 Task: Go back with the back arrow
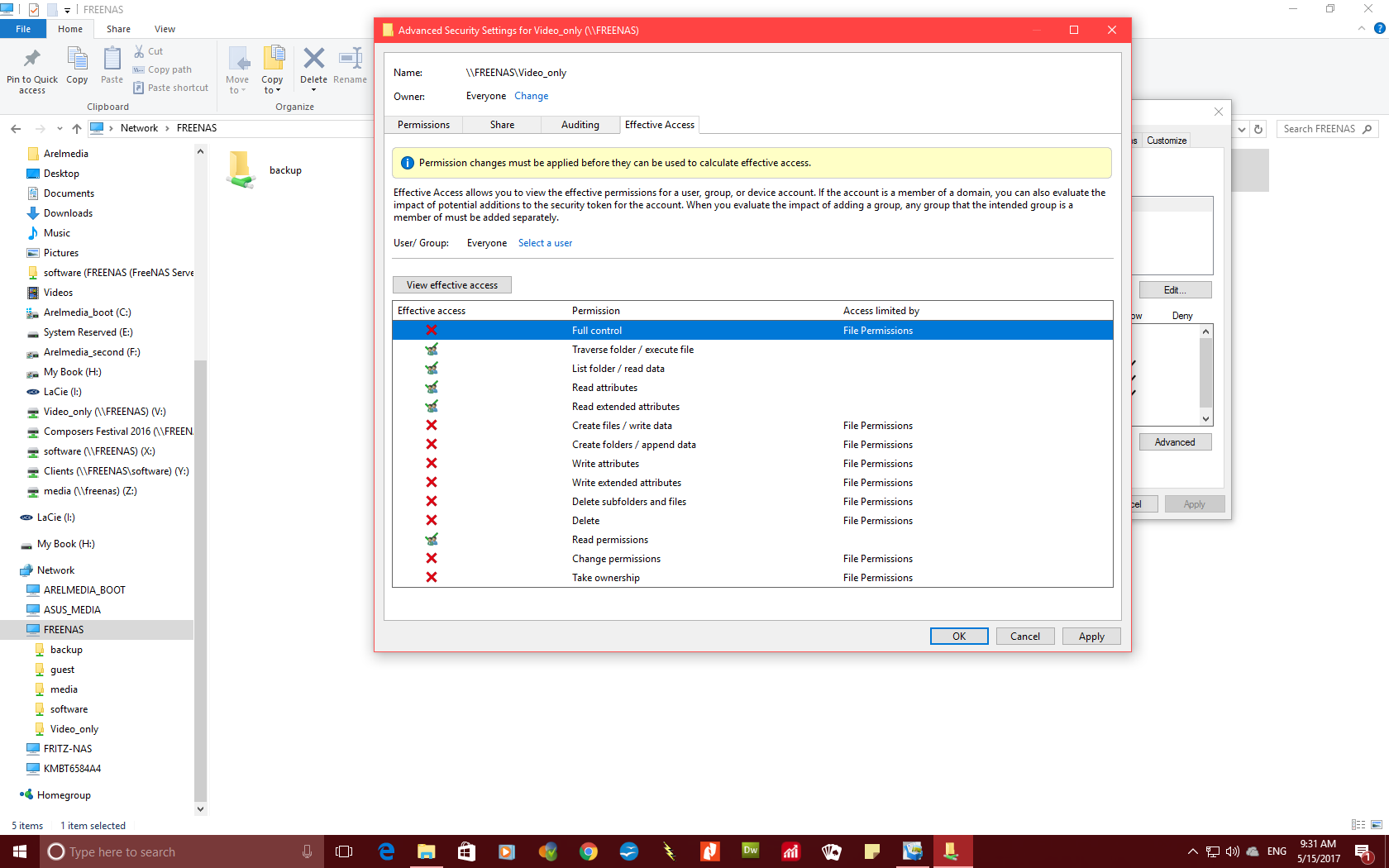click(x=16, y=128)
